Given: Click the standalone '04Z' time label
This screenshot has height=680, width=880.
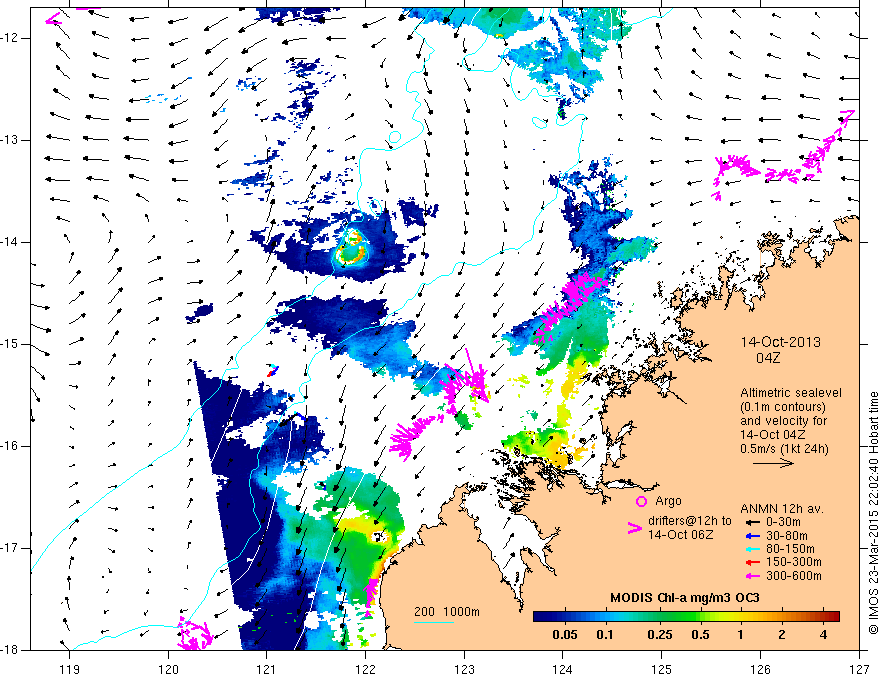Looking at the screenshot, I should [x=768, y=358].
